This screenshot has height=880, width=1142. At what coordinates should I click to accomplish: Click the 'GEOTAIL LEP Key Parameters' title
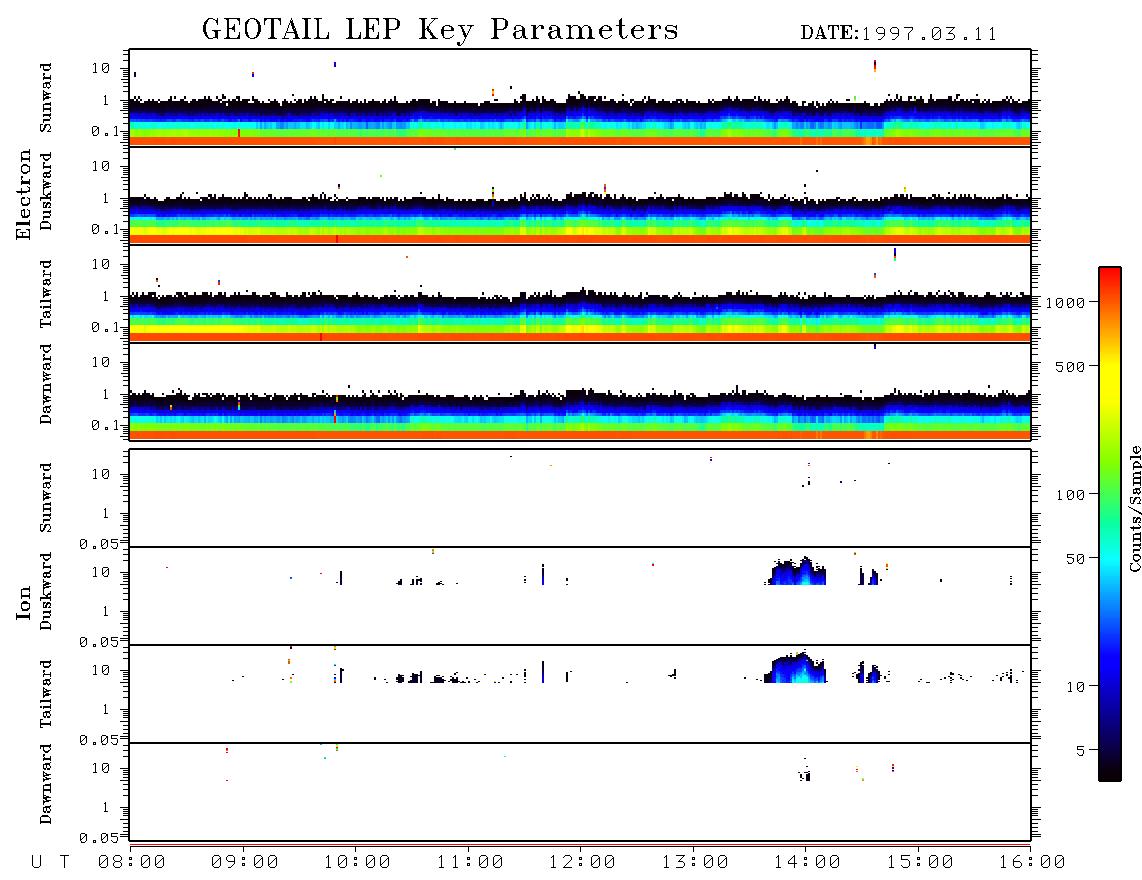click(440, 30)
